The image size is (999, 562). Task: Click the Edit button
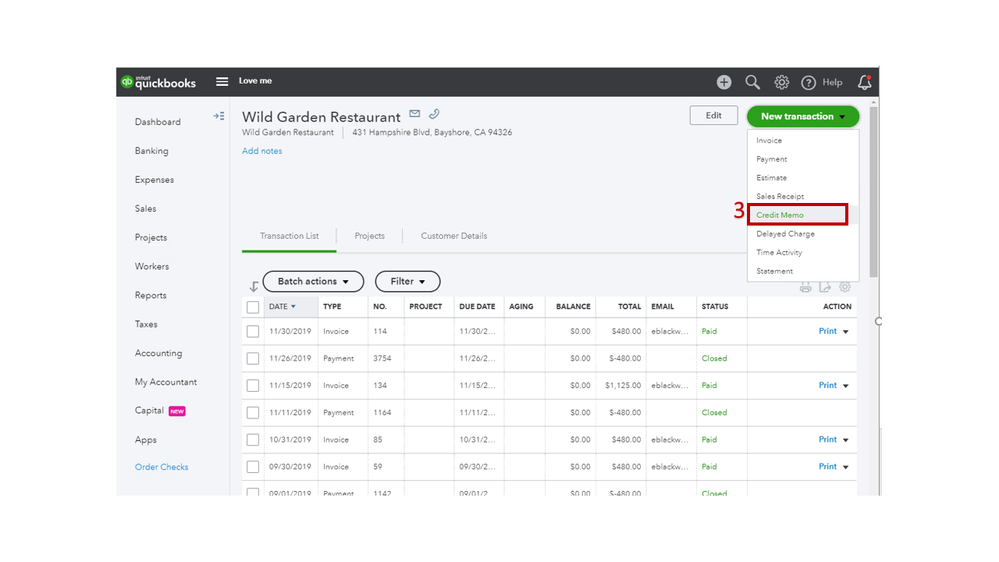pyautogui.click(x=714, y=115)
